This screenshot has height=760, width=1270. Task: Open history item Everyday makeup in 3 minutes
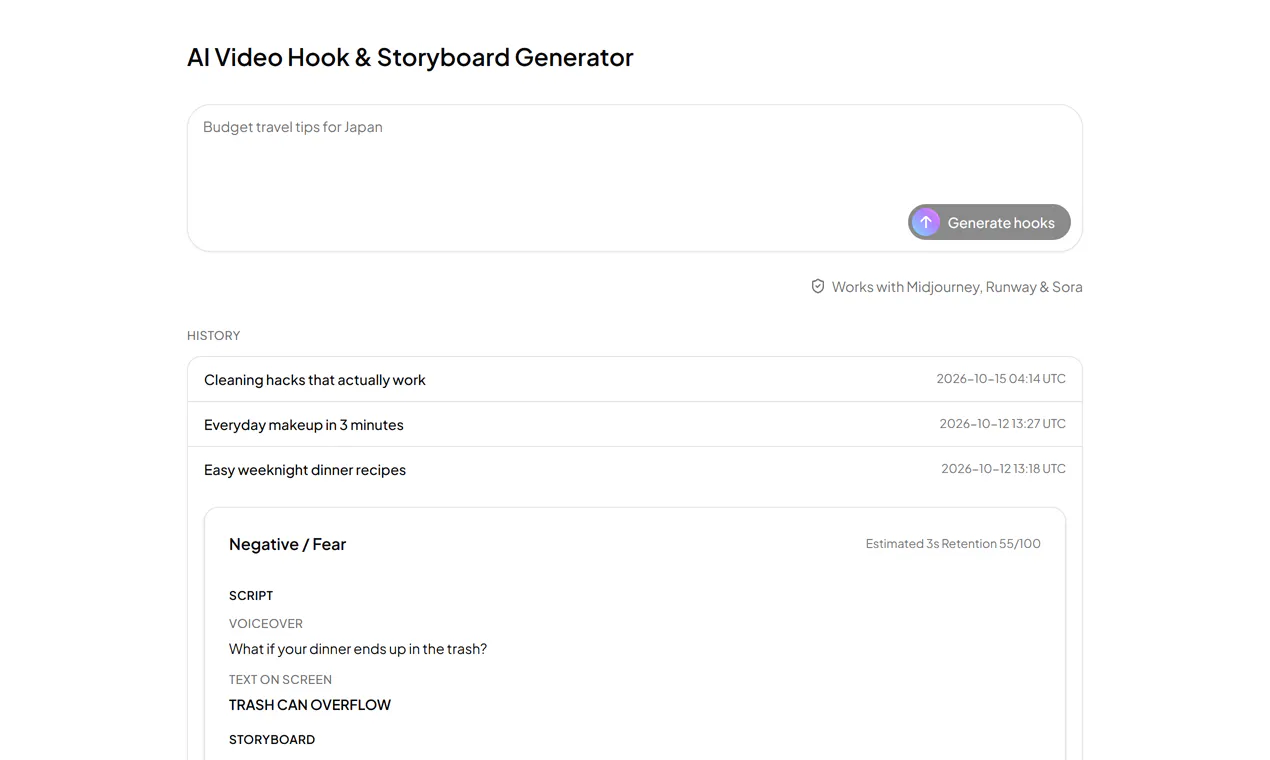coord(634,424)
